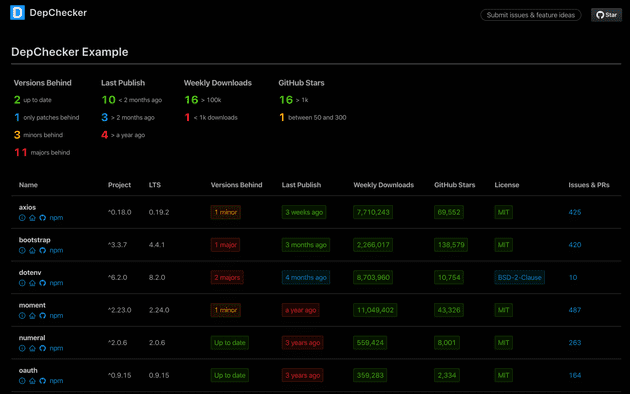
Task: Open the 10 issues link for dotenv
Action: pos(573,278)
